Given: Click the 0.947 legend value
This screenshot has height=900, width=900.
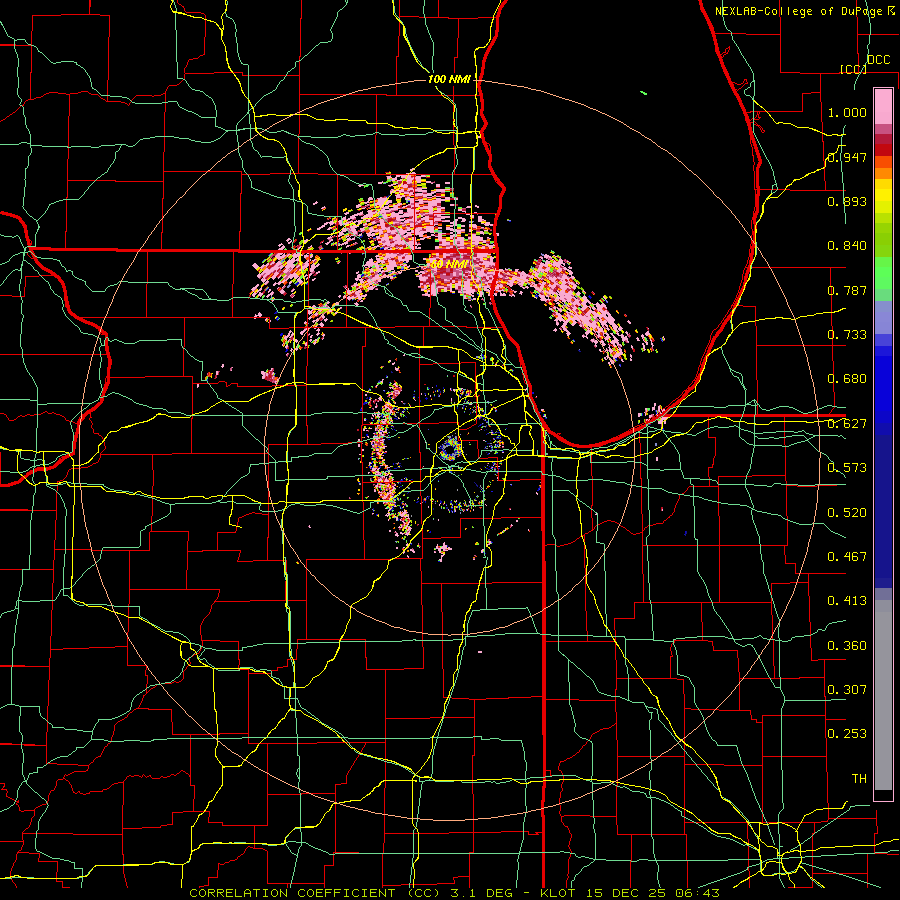Looking at the screenshot, I should click(847, 157).
